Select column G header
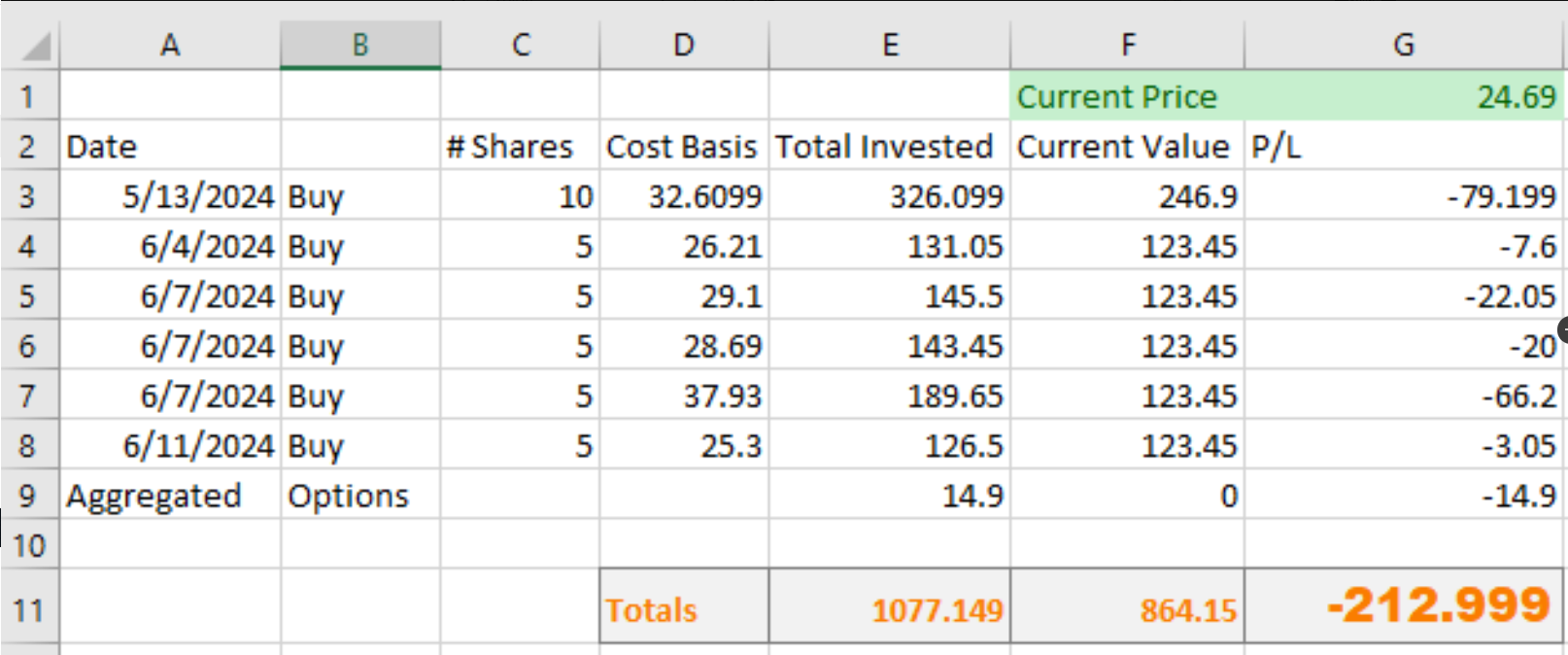The width and height of the screenshot is (1568, 655). coord(1404,45)
